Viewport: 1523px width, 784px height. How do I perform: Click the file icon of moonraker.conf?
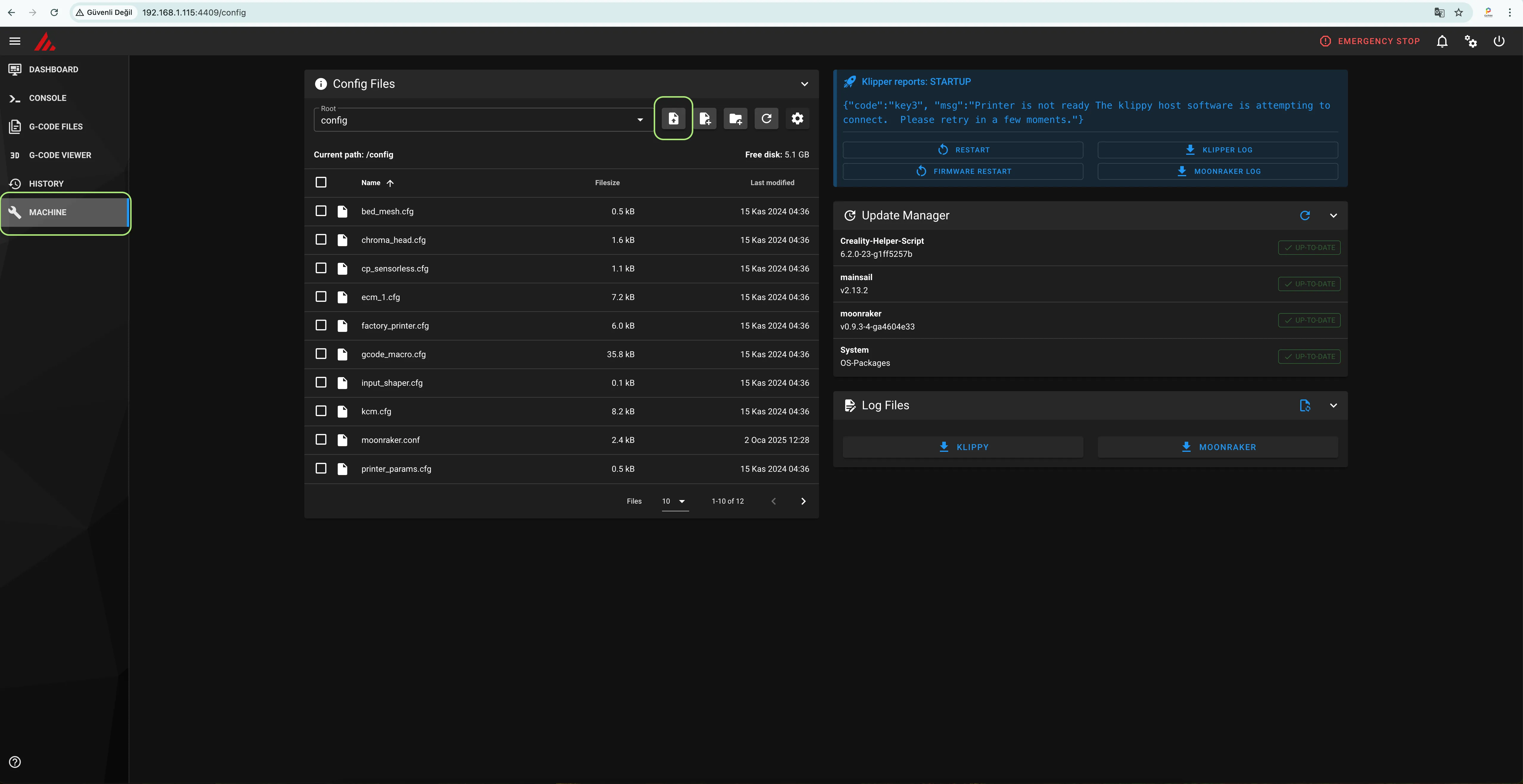coord(342,440)
